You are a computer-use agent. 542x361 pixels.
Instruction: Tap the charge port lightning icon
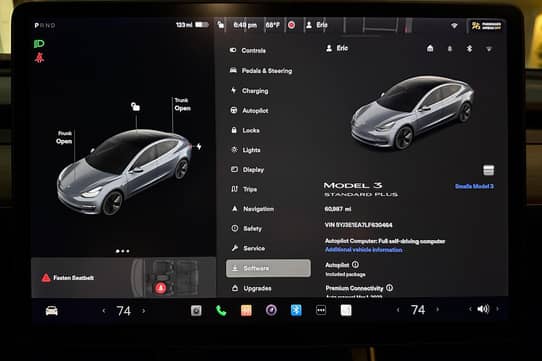tap(199, 147)
